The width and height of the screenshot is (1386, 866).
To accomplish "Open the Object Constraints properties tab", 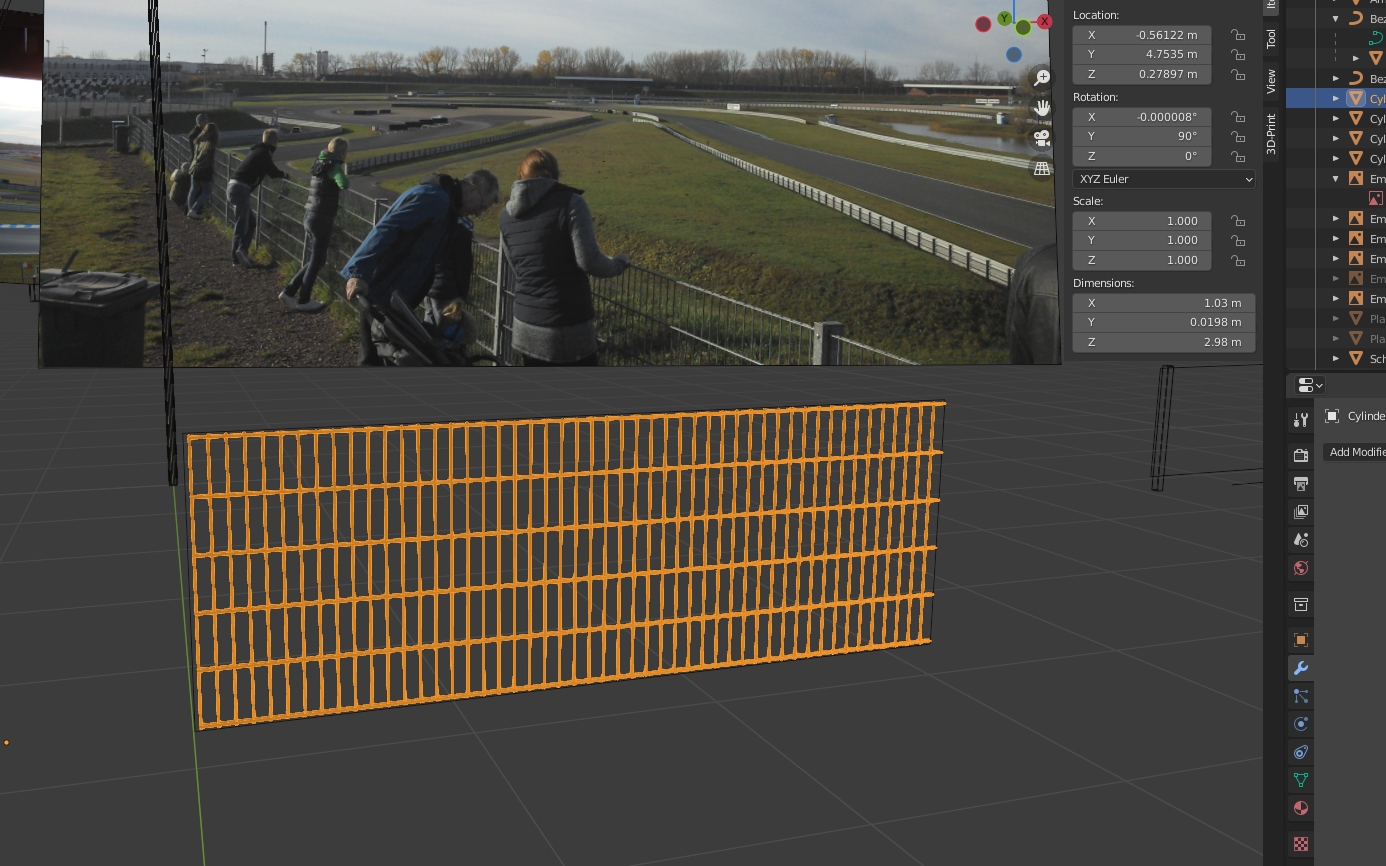I will point(1301,752).
